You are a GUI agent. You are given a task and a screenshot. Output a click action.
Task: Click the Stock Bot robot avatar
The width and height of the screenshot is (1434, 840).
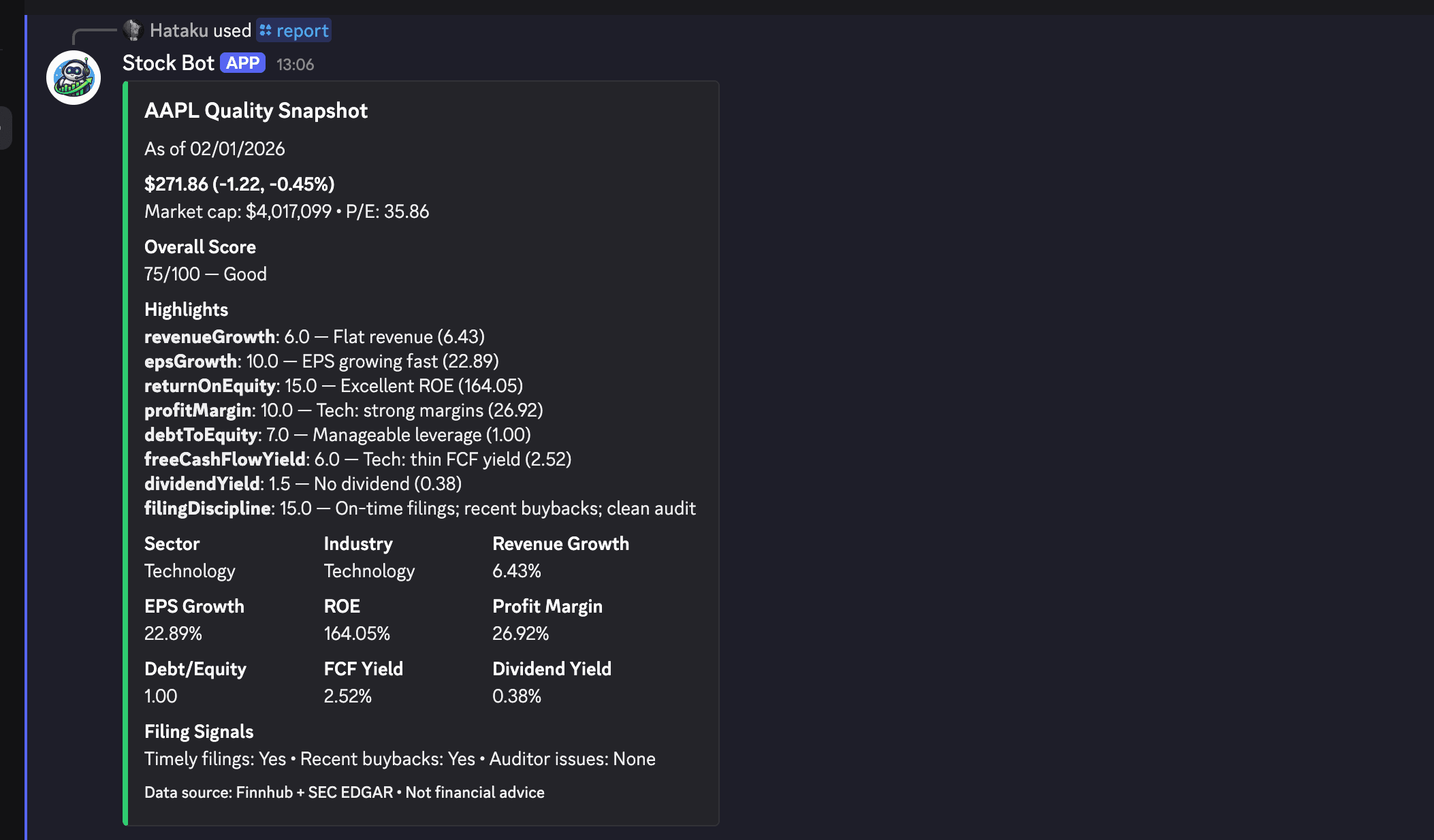point(72,77)
